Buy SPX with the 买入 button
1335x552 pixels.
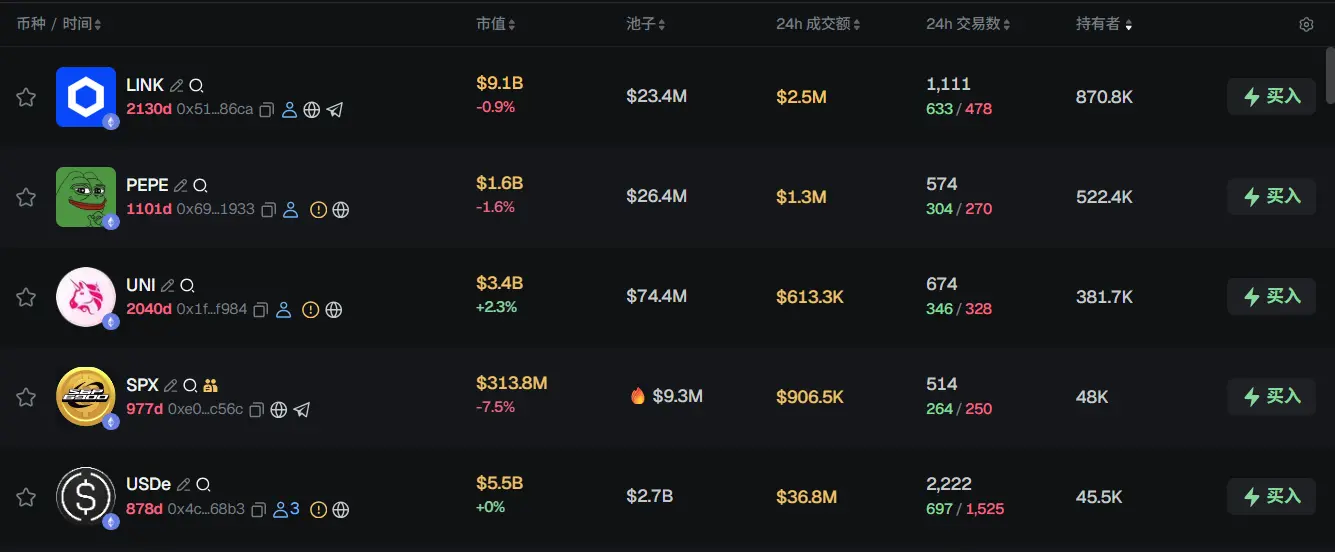click(x=1271, y=397)
